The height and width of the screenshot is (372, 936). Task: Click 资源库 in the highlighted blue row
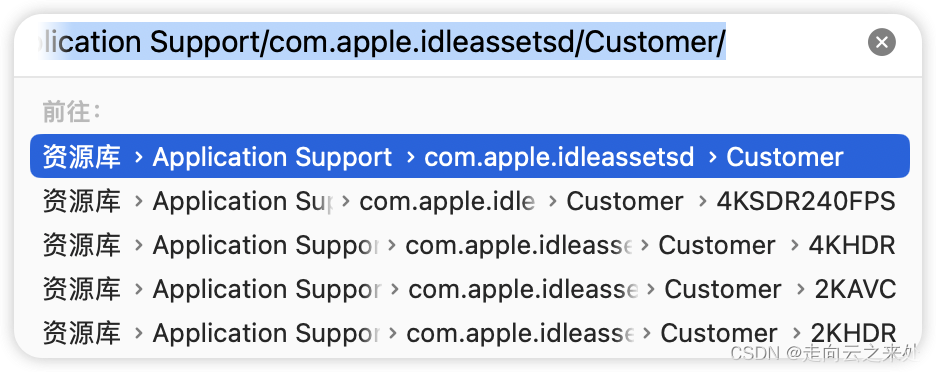(x=81, y=157)
